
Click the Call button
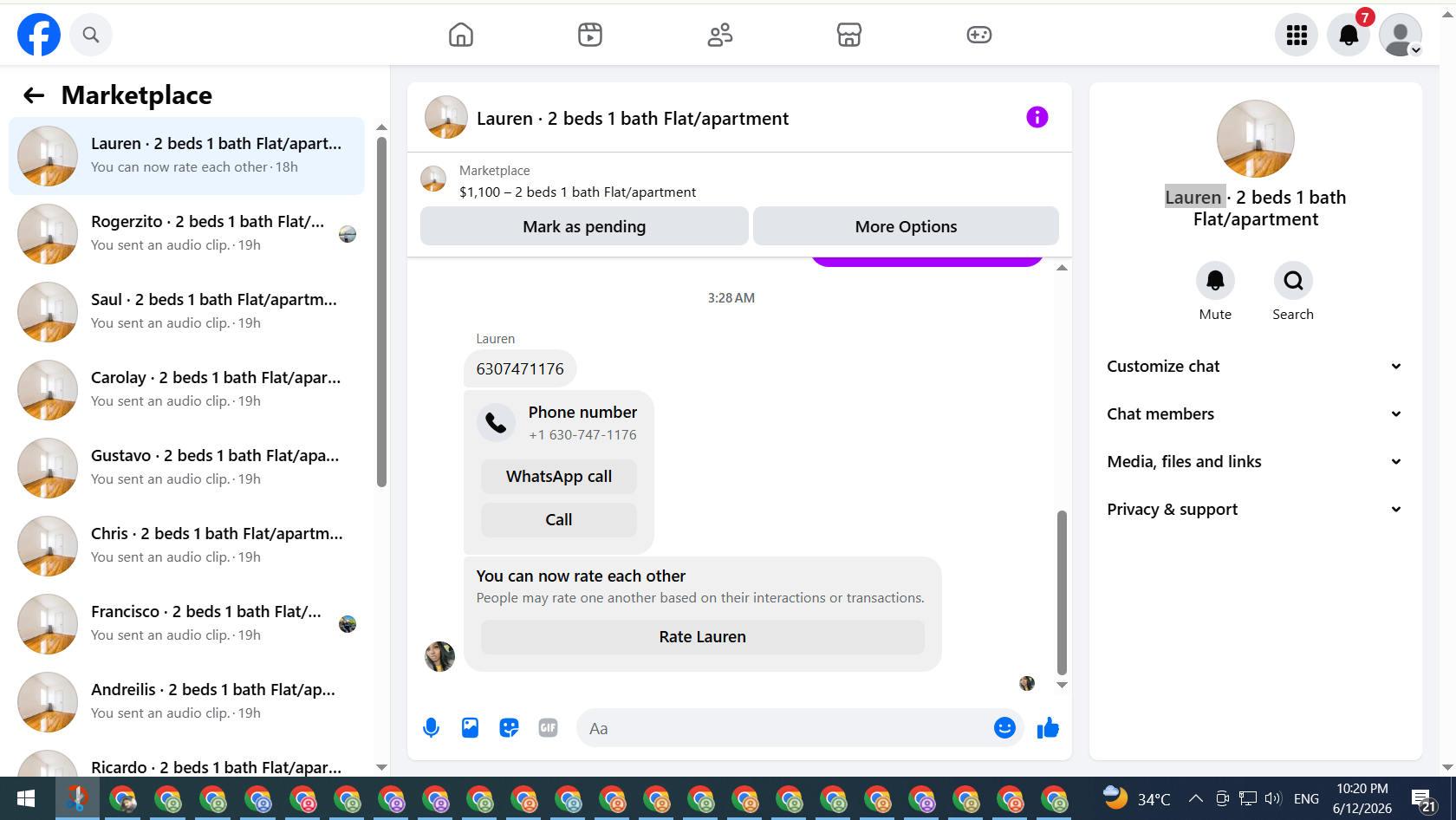coord(559,519)
